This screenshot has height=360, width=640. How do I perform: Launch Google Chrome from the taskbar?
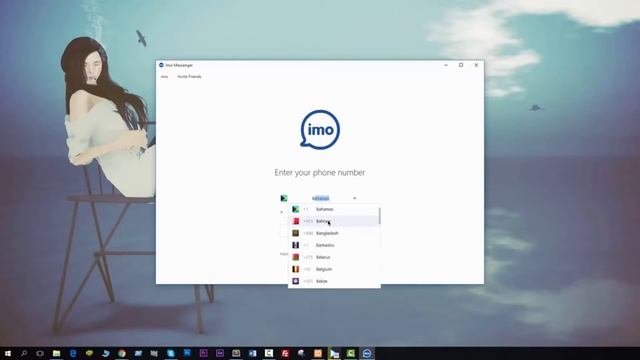(x=122, y=353)
